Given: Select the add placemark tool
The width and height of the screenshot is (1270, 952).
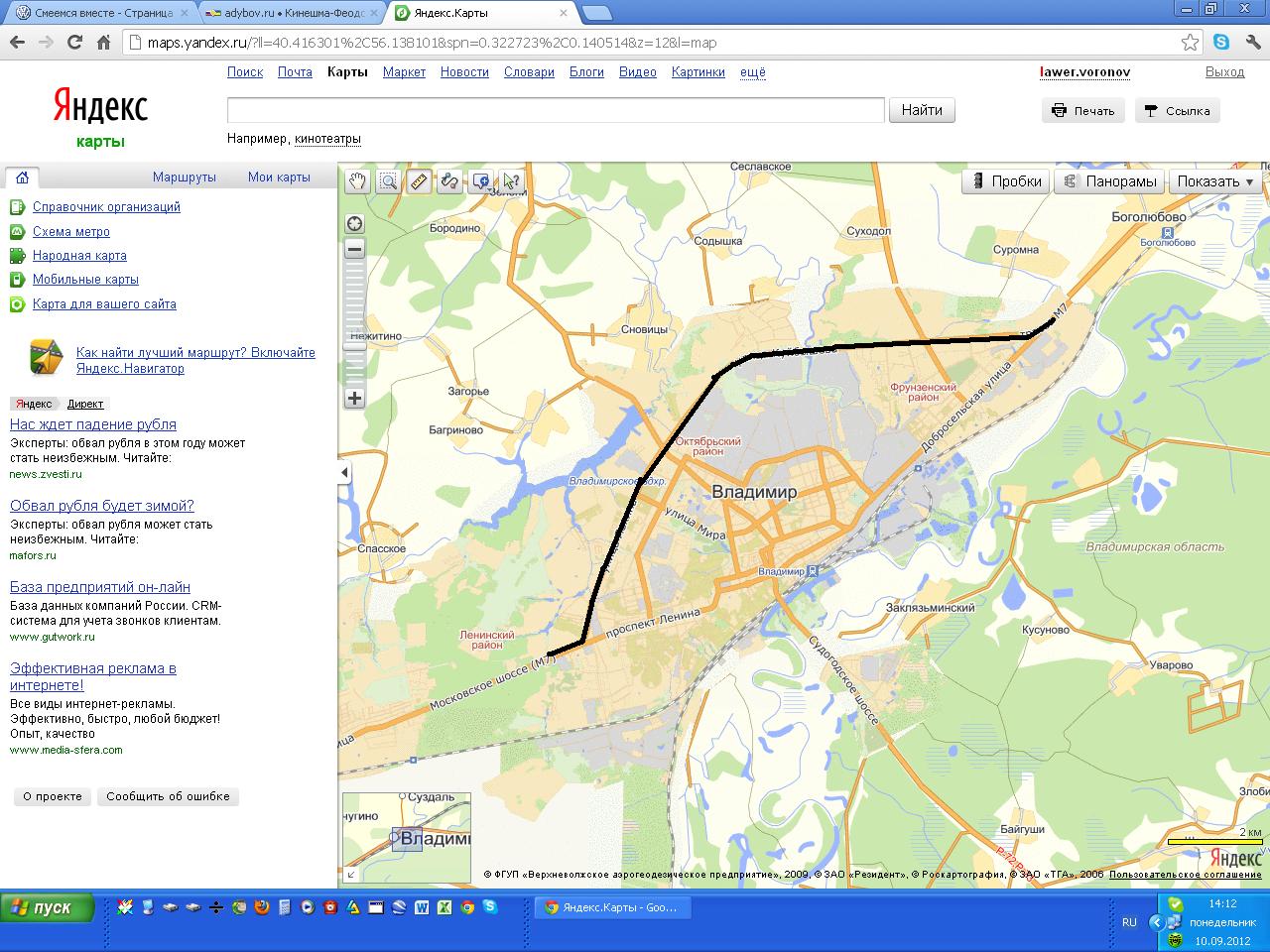Looking at the screenshot, I should 480,181.
